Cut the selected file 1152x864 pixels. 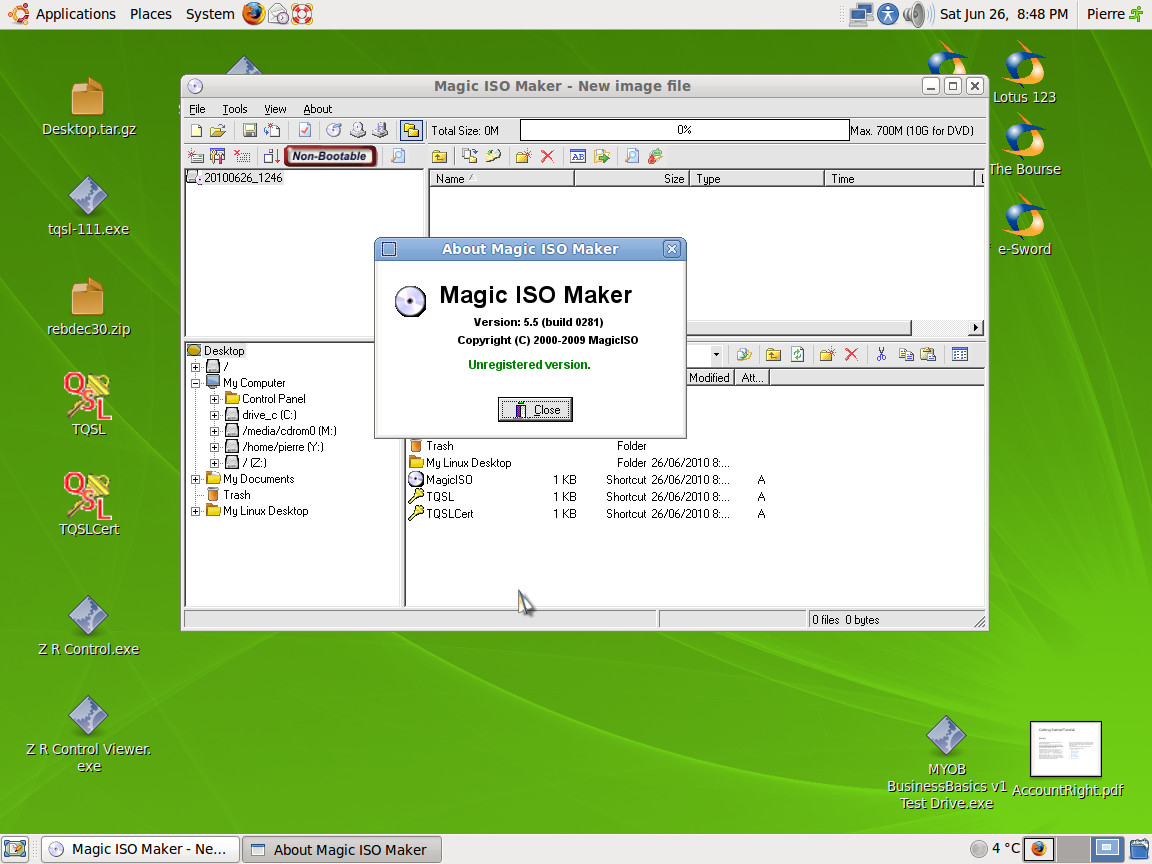[x=881, y=354]
